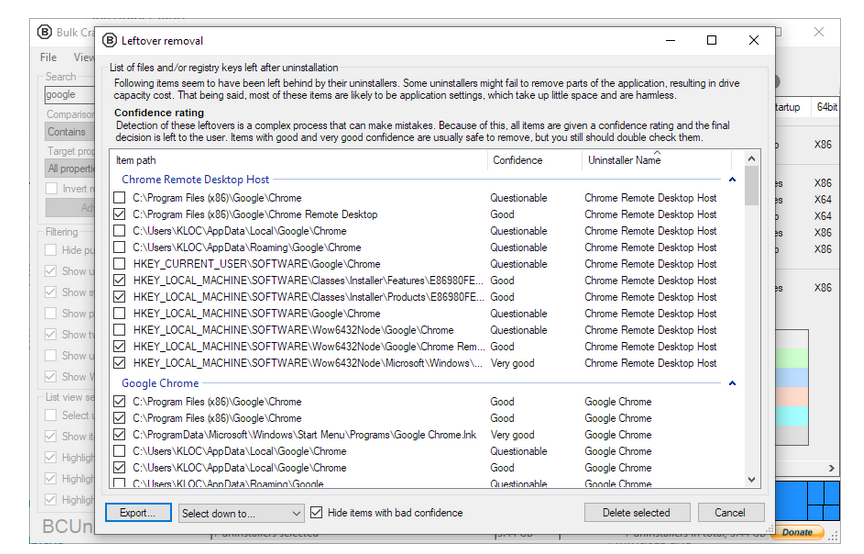
Task: Click the list scrollbar down arrow
Action: click(752, 480)
